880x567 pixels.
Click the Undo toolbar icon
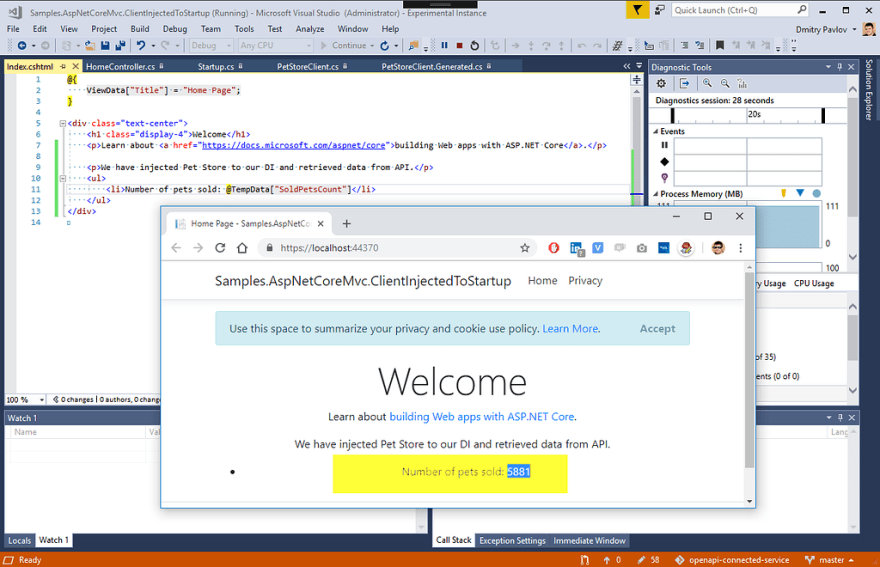point(141,45)
